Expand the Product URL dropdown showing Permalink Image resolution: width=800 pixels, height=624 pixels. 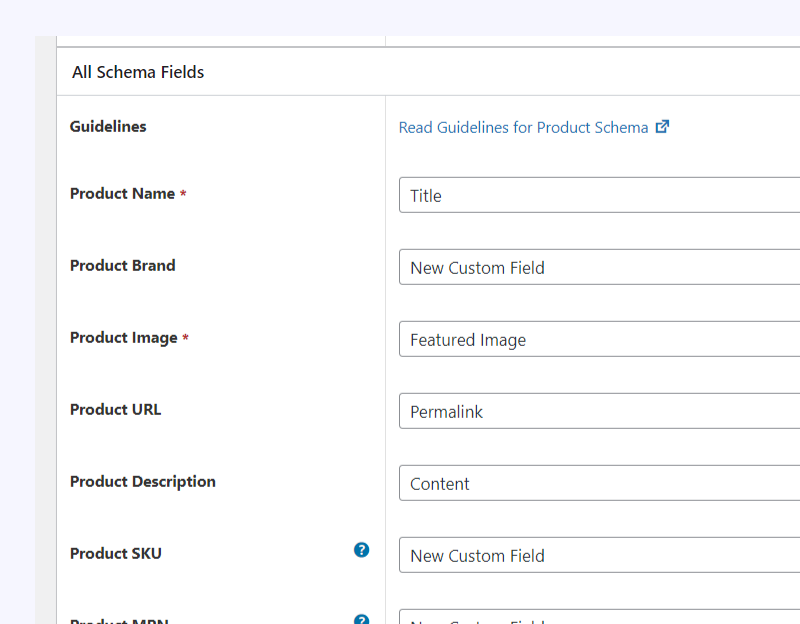[600, 412]
